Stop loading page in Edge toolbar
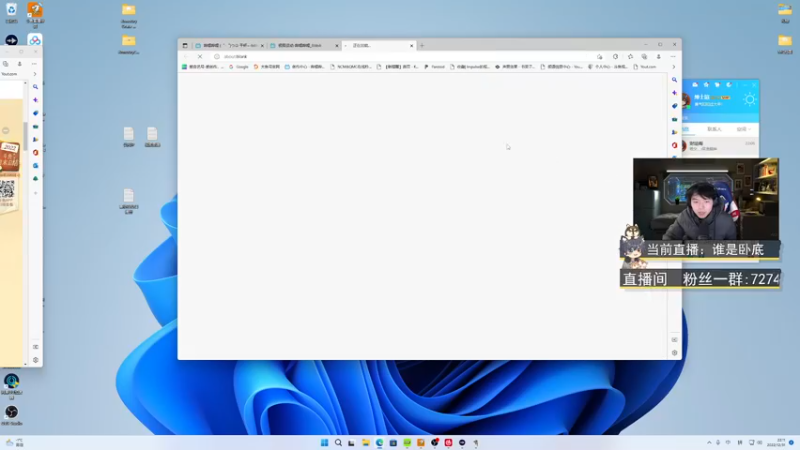The image size is (800, 450). point(200,57)
